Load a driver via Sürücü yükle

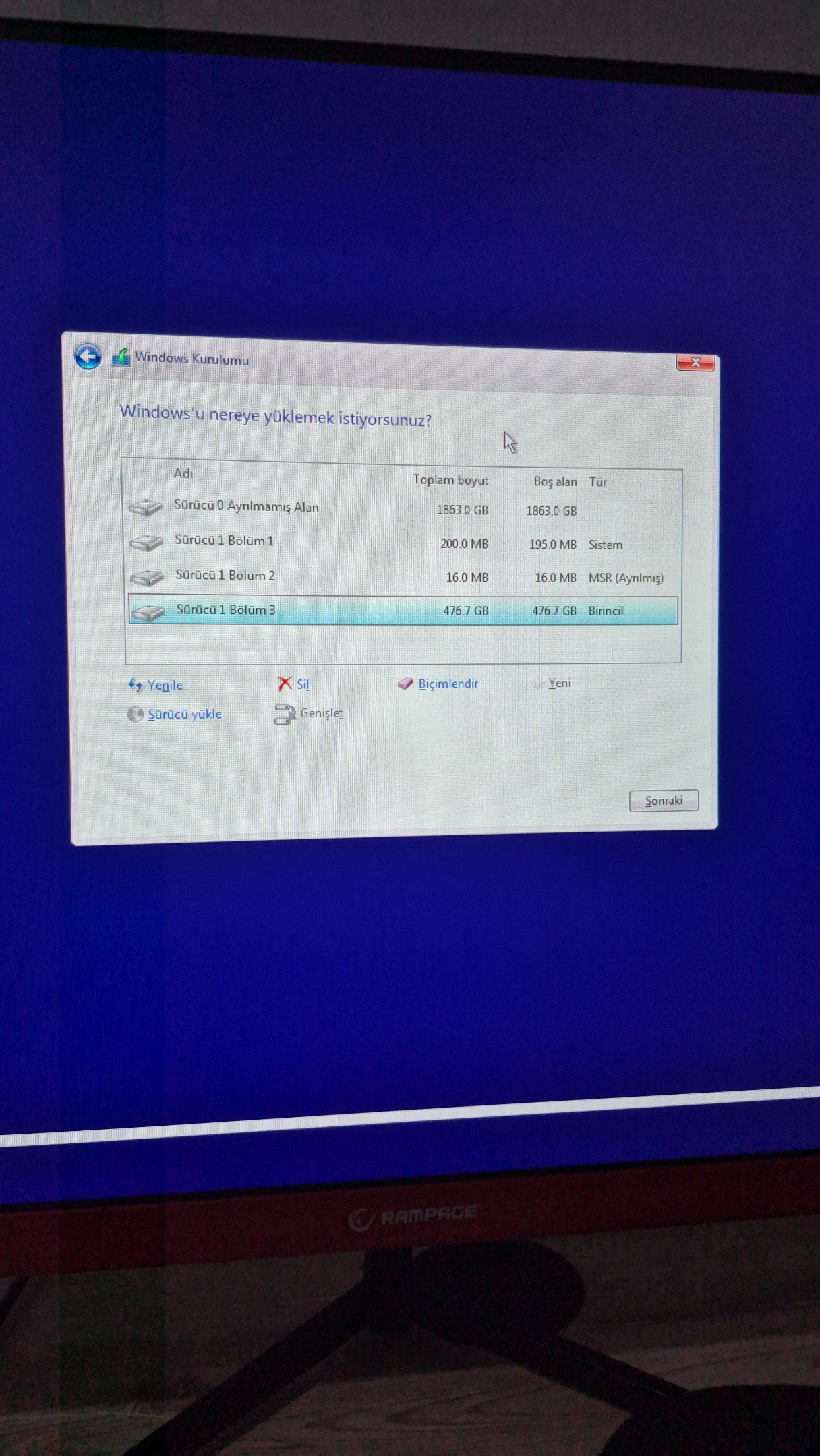185,714
